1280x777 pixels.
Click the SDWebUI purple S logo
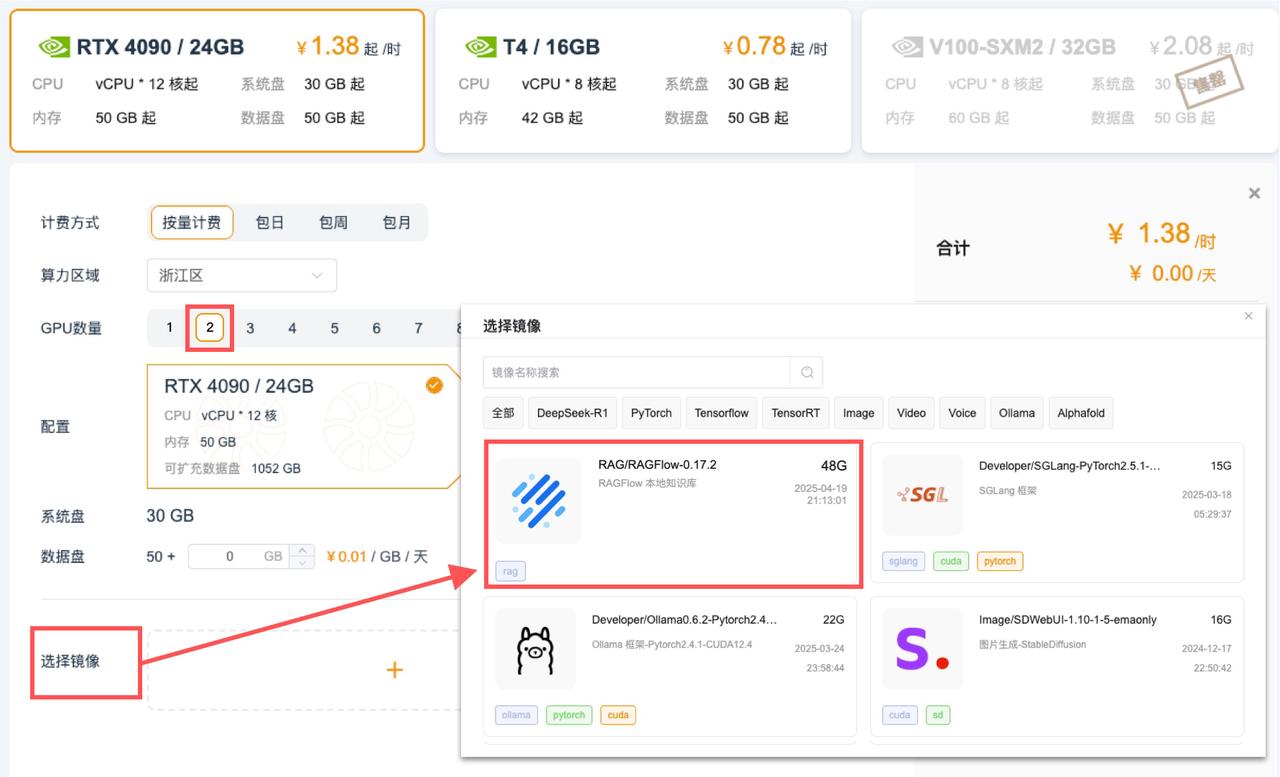tap(922, 649)
